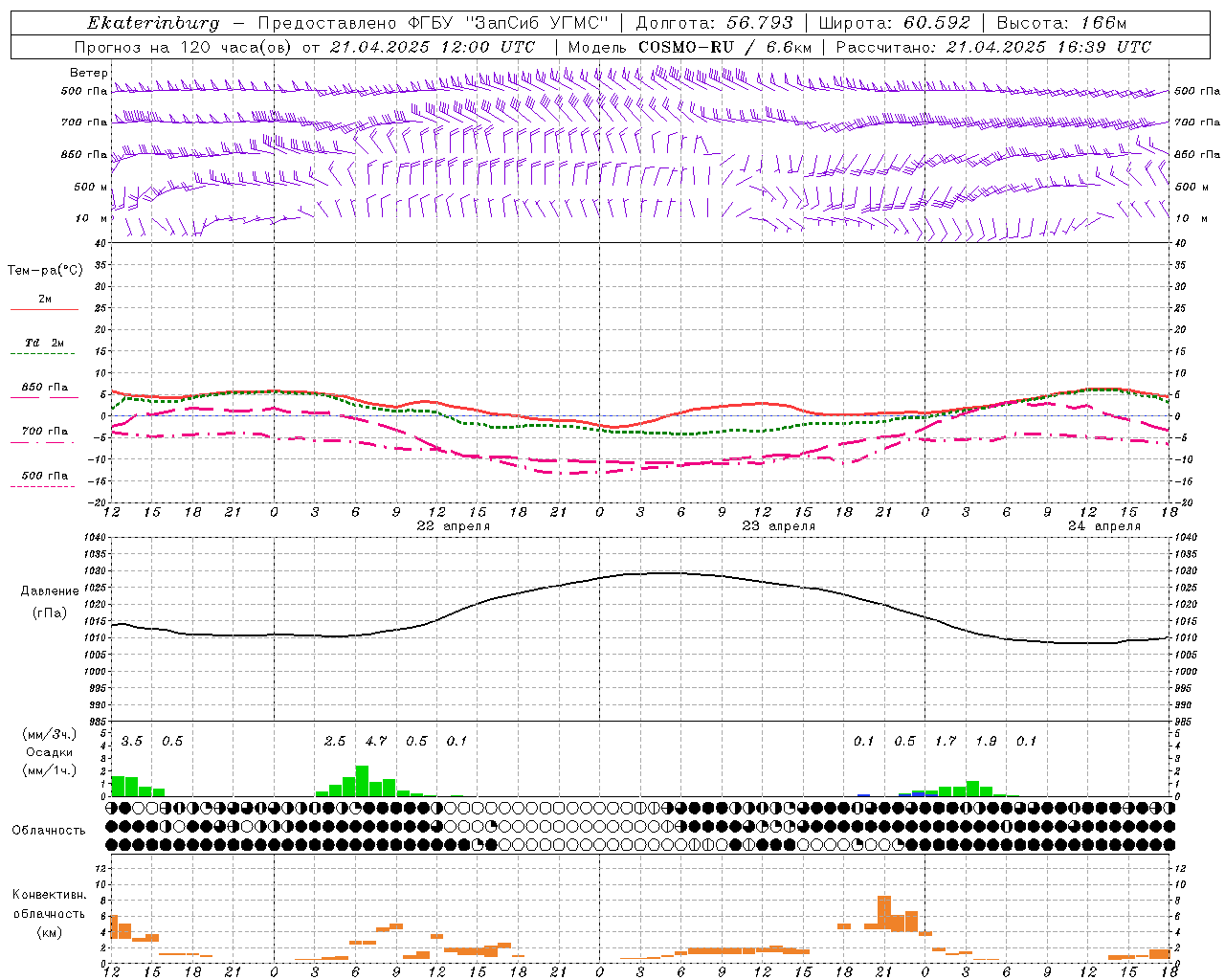The height and width of the screenshot is (980, 1225).
Task: Click the "Облачность" cloud cover row label
Action: [49, 831]
